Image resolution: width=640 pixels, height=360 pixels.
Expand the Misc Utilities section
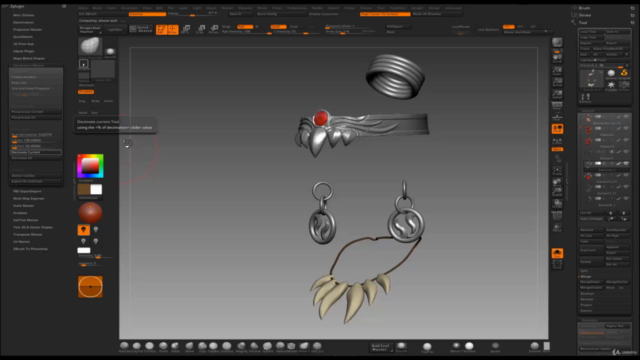coord(24,15)
